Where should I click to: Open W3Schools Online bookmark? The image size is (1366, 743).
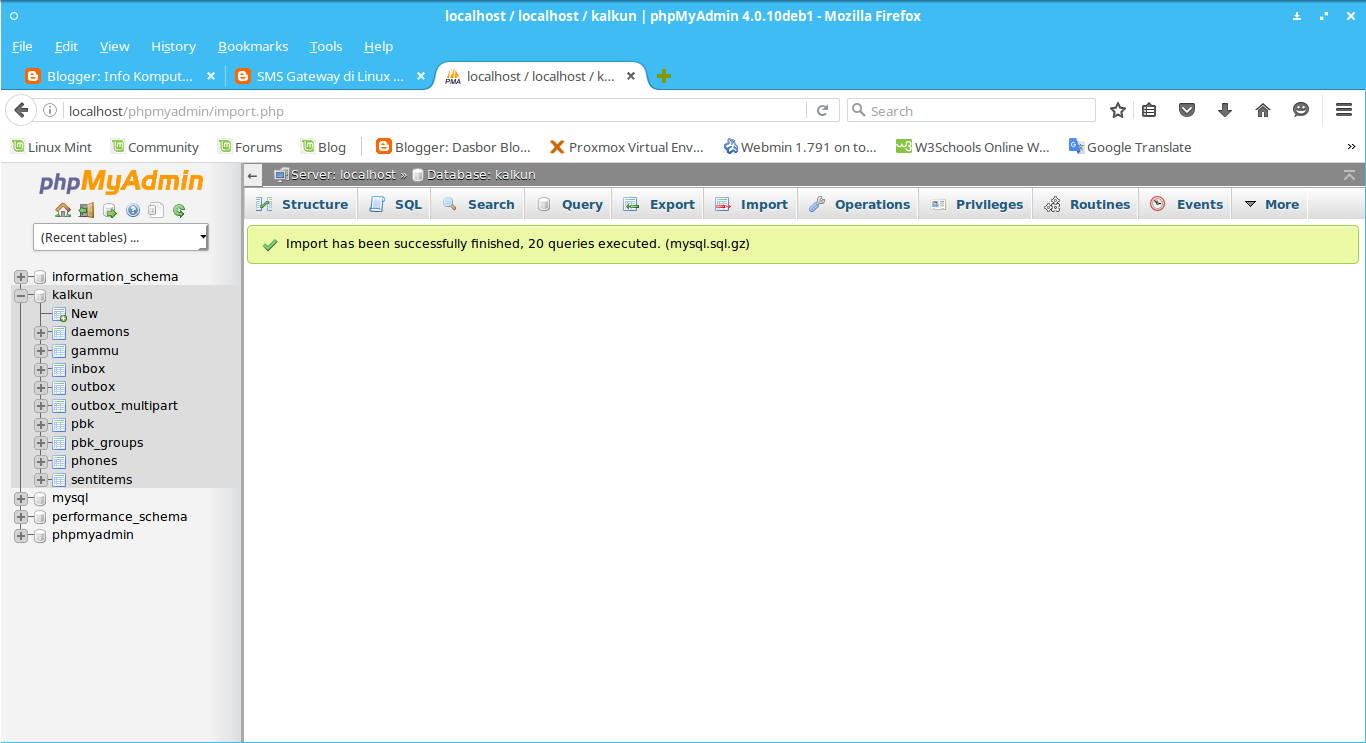(973, 147)
